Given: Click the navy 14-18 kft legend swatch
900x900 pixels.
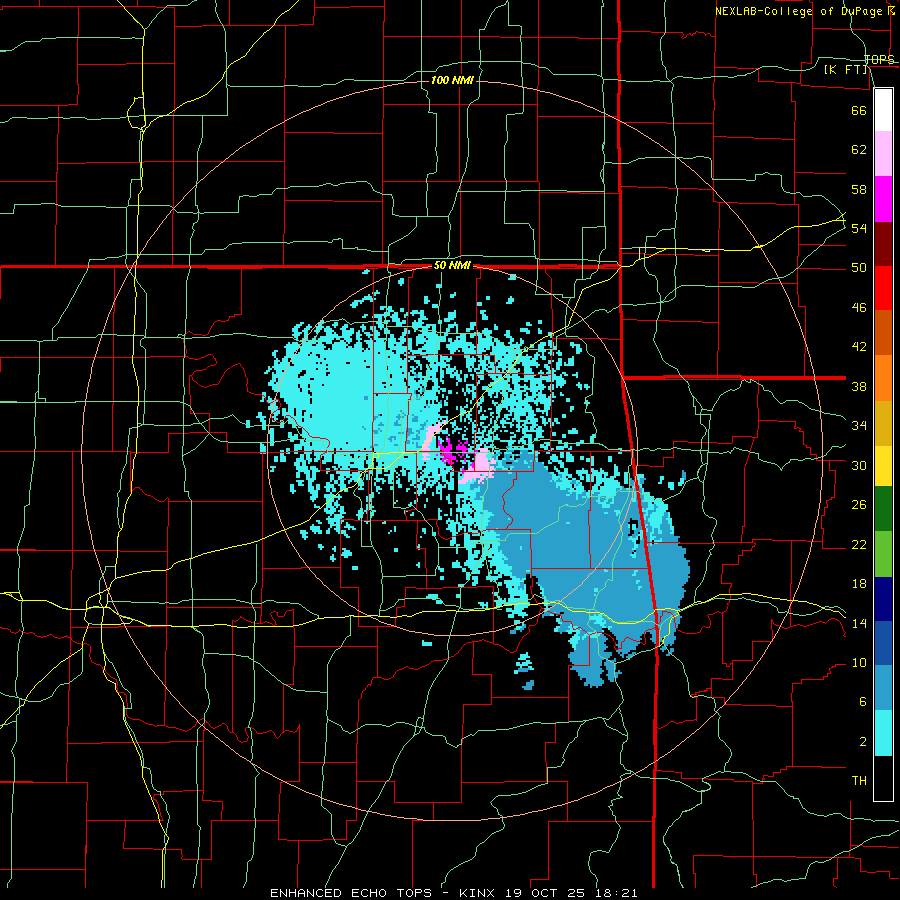Looking at the screenshot, I should pyautogui.click(x=883, y=599).
